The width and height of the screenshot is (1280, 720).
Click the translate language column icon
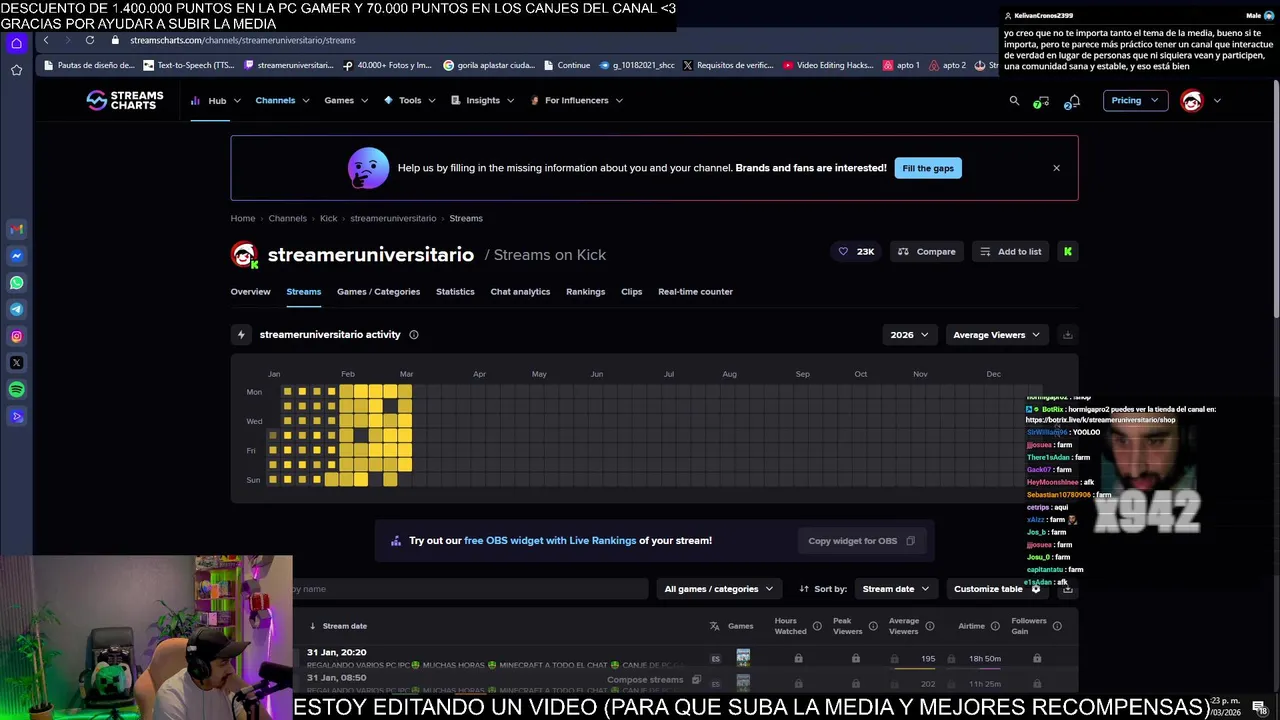pos(714,626)
